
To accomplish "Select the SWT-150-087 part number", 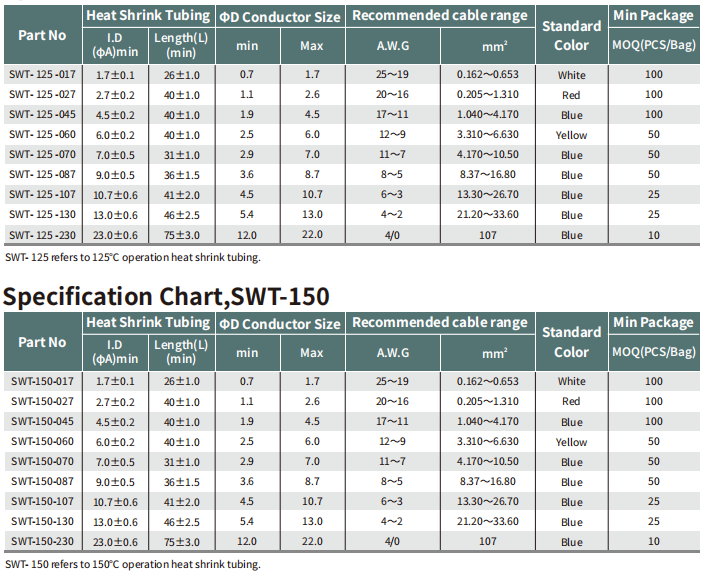I will tap(42, 482).
